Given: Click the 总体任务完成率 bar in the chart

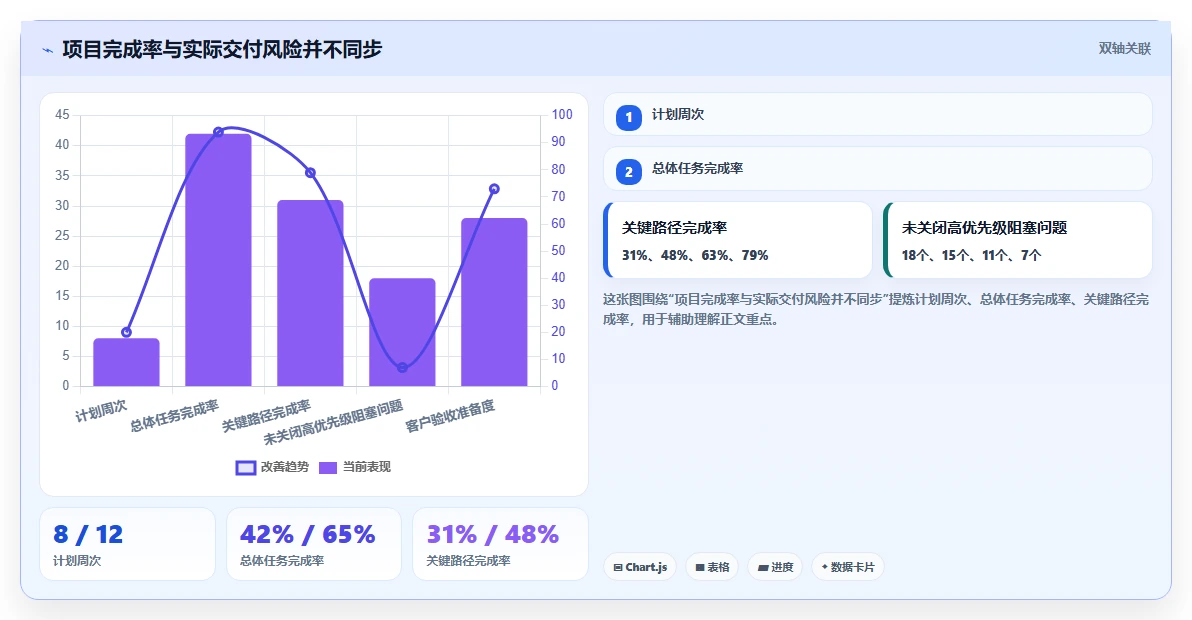Looking at the screenshot, I should tap(218, 260).
